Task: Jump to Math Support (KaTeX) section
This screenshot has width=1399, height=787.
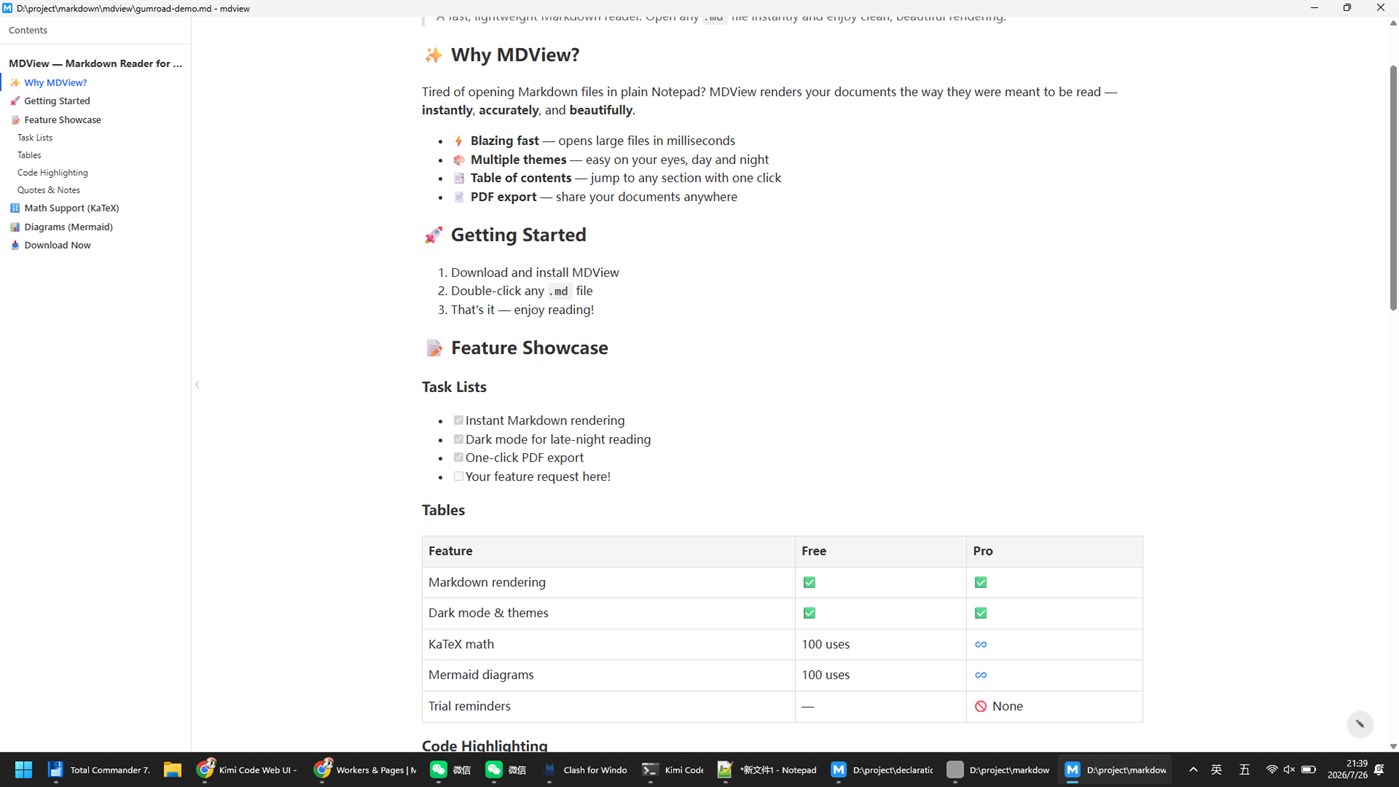Action: coord(71,208)
